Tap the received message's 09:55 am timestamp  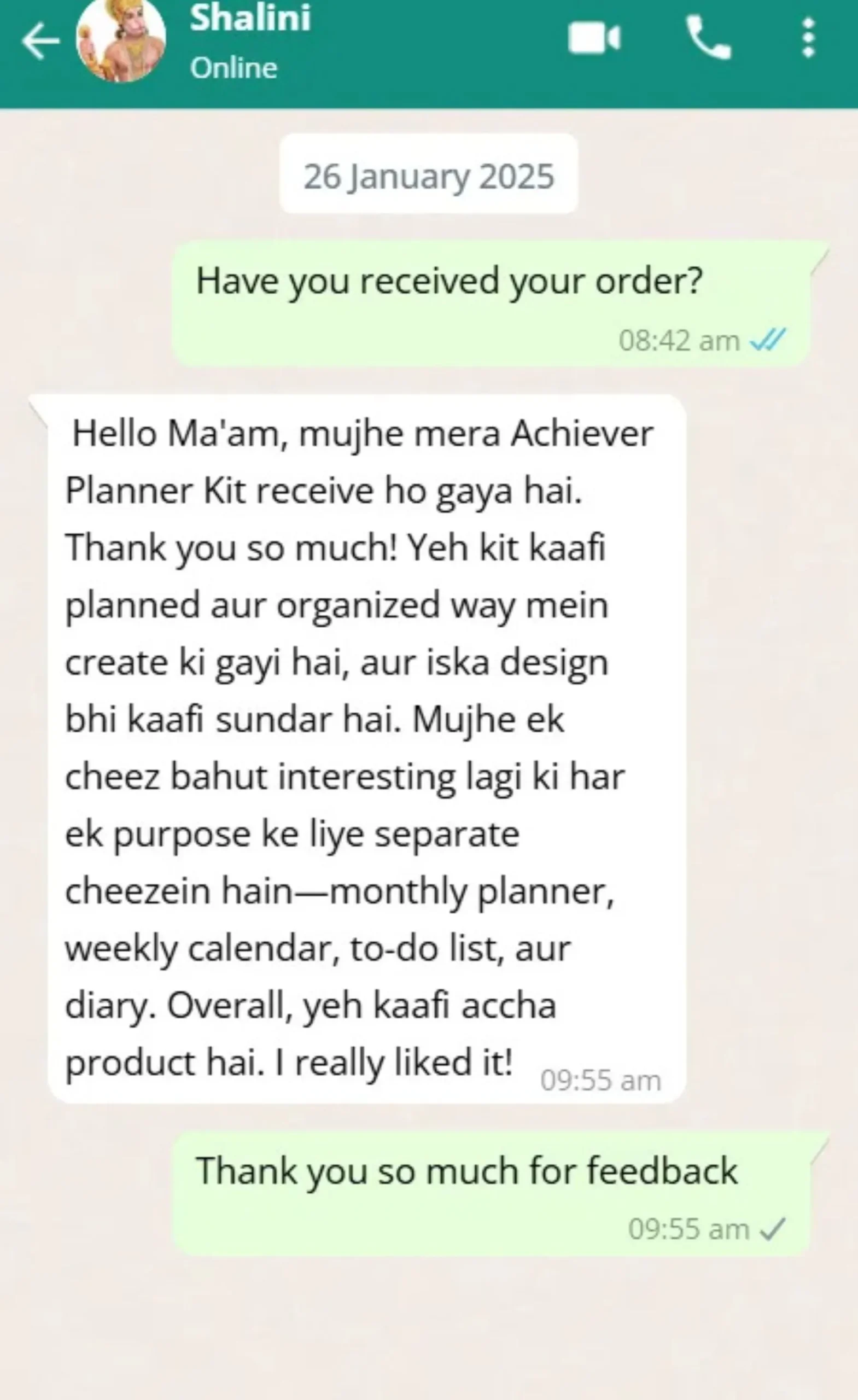point(600,1080)
